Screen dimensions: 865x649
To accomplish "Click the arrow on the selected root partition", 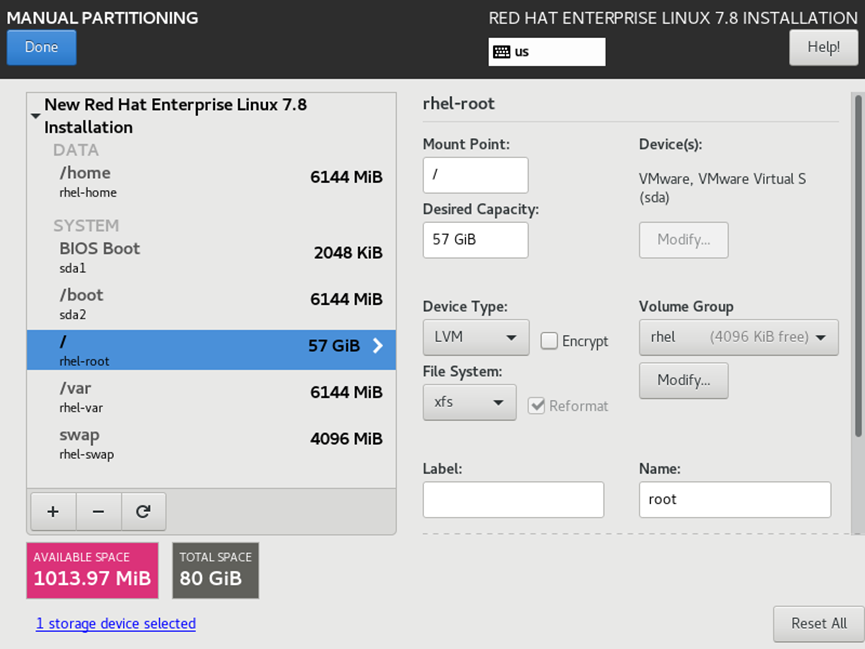I will [x=378, y=346].
